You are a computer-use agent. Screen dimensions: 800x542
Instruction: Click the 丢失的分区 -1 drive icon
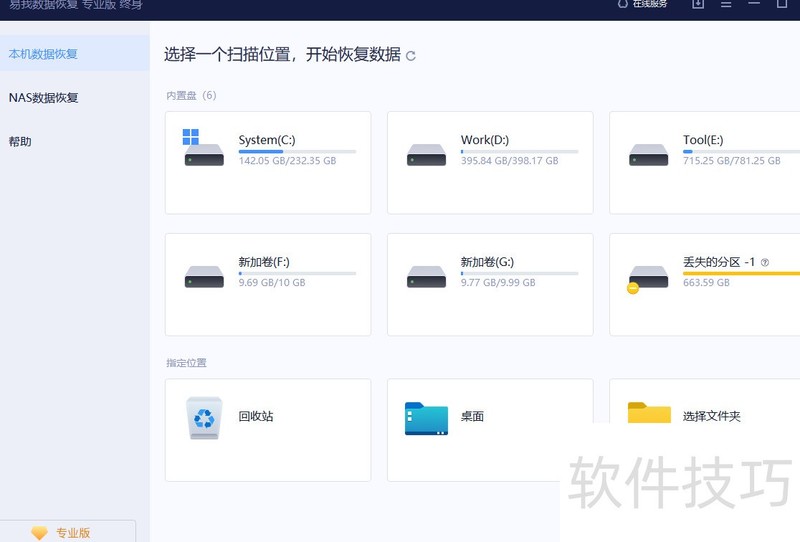(647, 277)
